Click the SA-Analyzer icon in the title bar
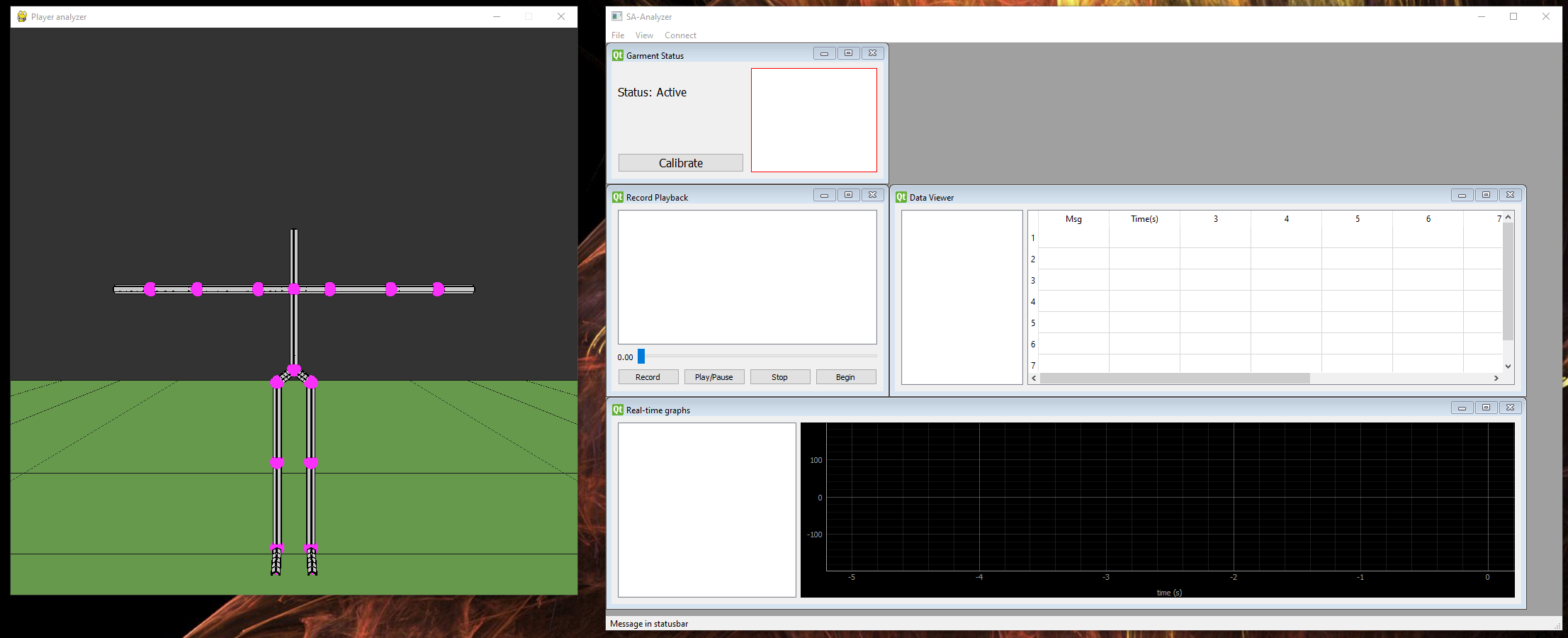This screenshot has width=1568, height=638. pos(616,16)
